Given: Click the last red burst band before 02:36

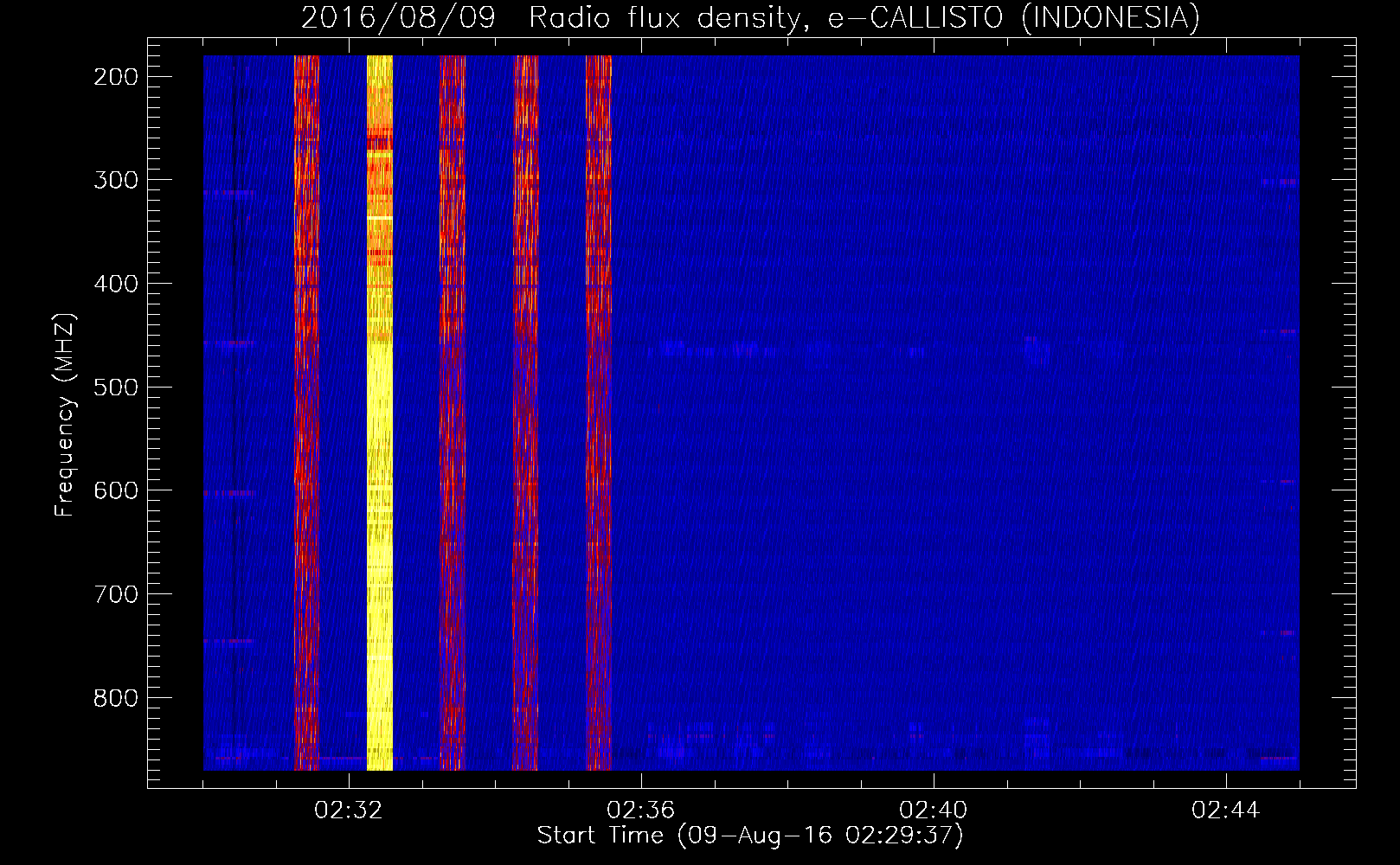Looking at the screenshot, I should [599, 413].
